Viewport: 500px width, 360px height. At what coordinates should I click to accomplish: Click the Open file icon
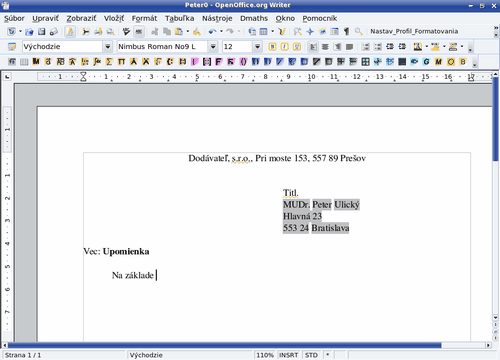click(x=29, y=32)
